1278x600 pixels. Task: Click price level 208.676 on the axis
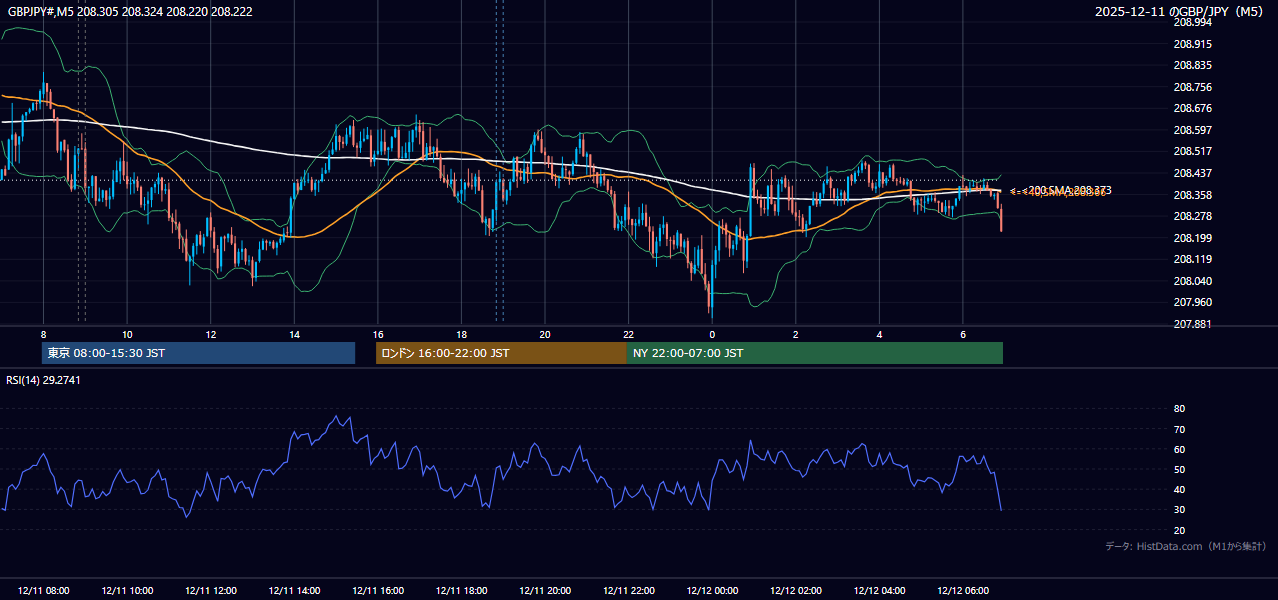1192,108
